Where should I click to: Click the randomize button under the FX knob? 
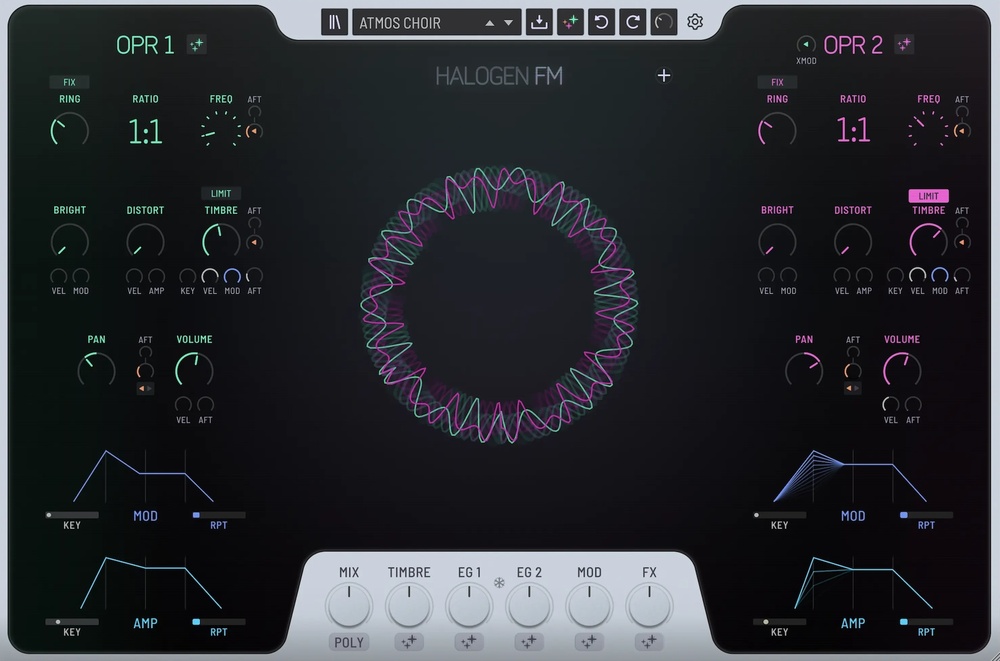coord(649,642)
